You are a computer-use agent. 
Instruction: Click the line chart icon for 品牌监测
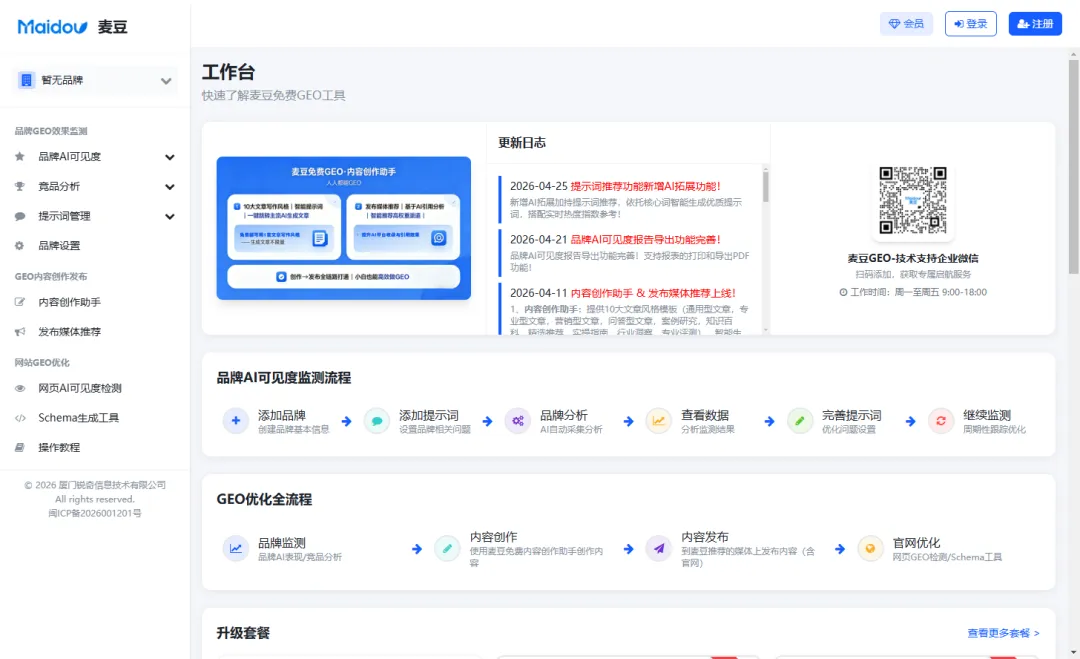236,549
